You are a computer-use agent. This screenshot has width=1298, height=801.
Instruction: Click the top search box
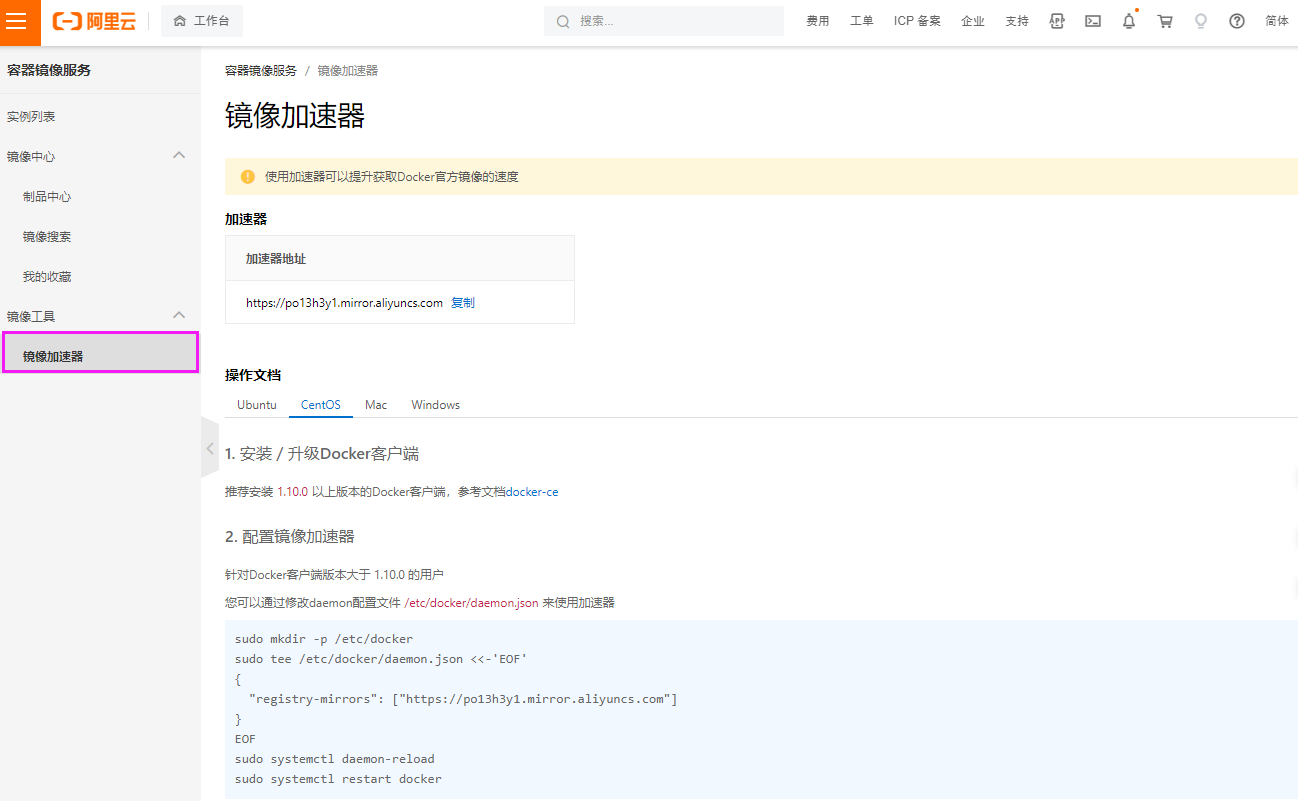664,21
